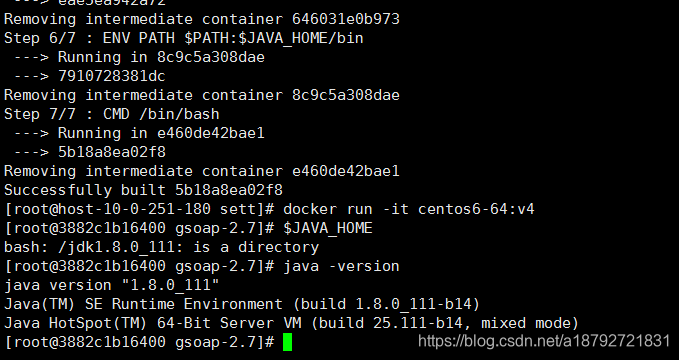This screenshot has width=679, height=360.
Task: Click 'Removing intermediate container 646031e0b973' line
Action: pos(202,19)
